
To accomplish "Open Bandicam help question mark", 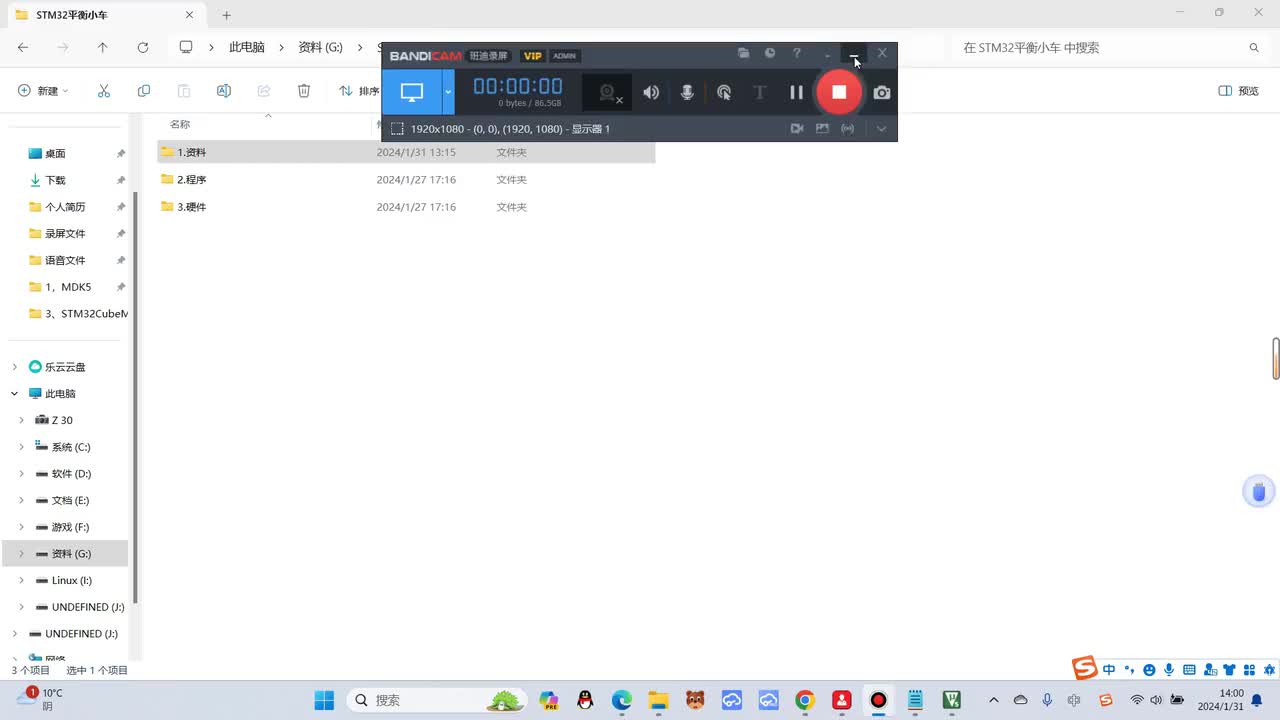I will (x=797, y=53).
